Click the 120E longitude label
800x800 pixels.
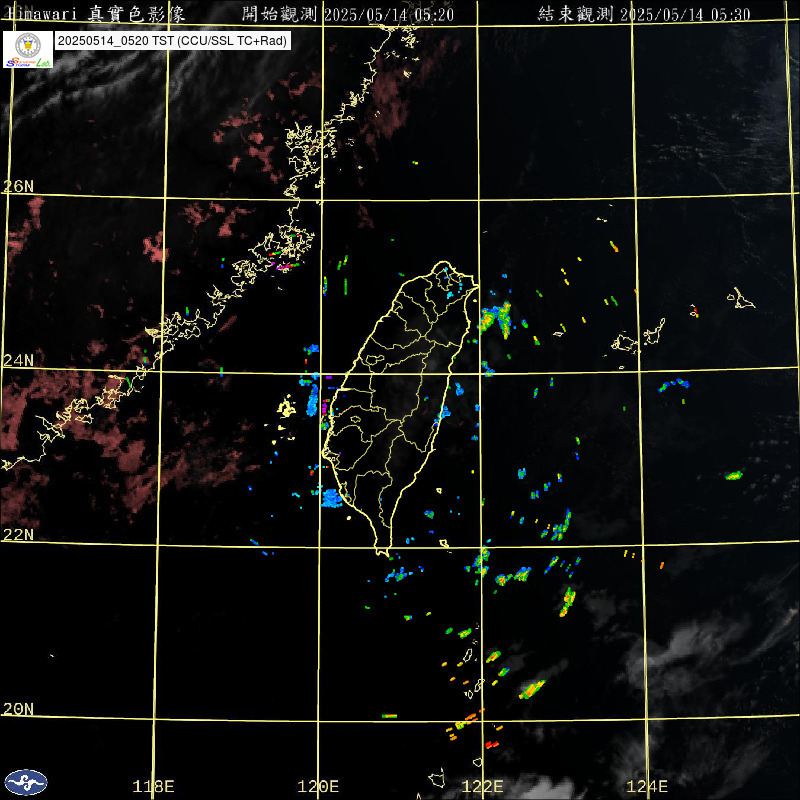coord(318,786)
